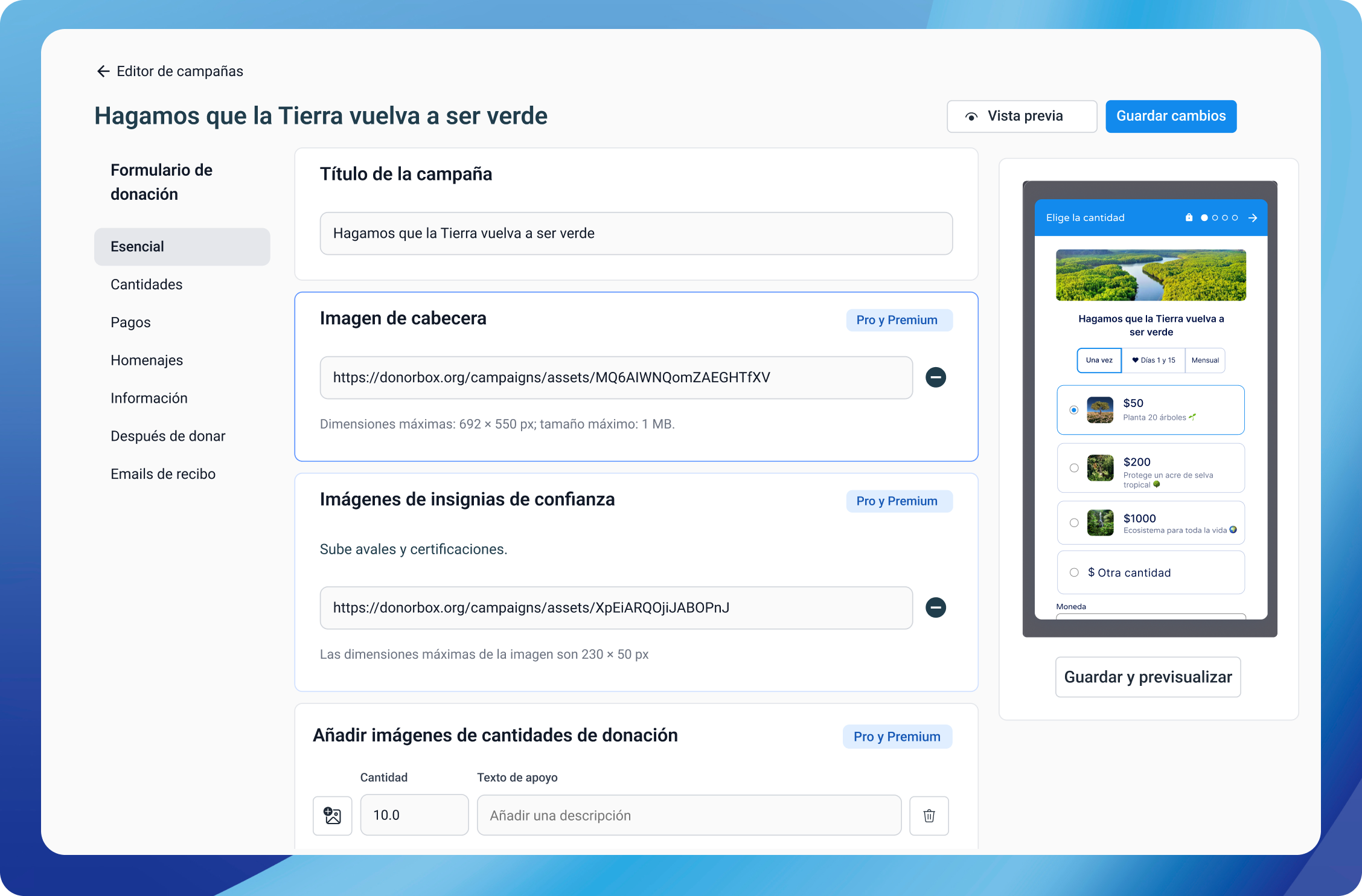1362x896 pixels.
Task: Click the campaign title input field
Action: click(636, 234)
